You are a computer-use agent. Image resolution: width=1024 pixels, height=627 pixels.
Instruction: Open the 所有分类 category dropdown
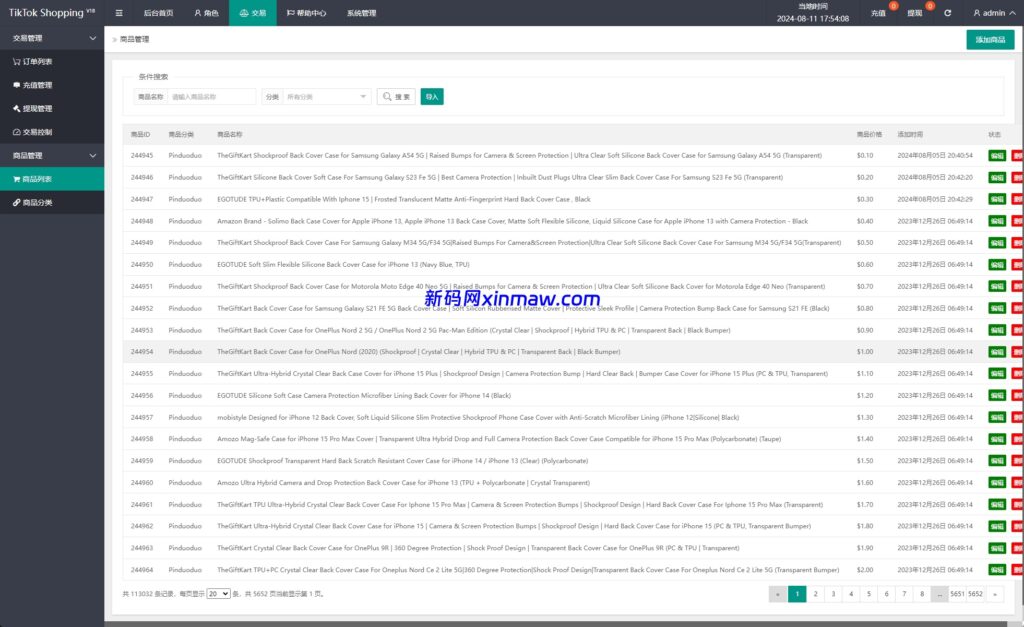pyautogui.click(x=328, y=97)
